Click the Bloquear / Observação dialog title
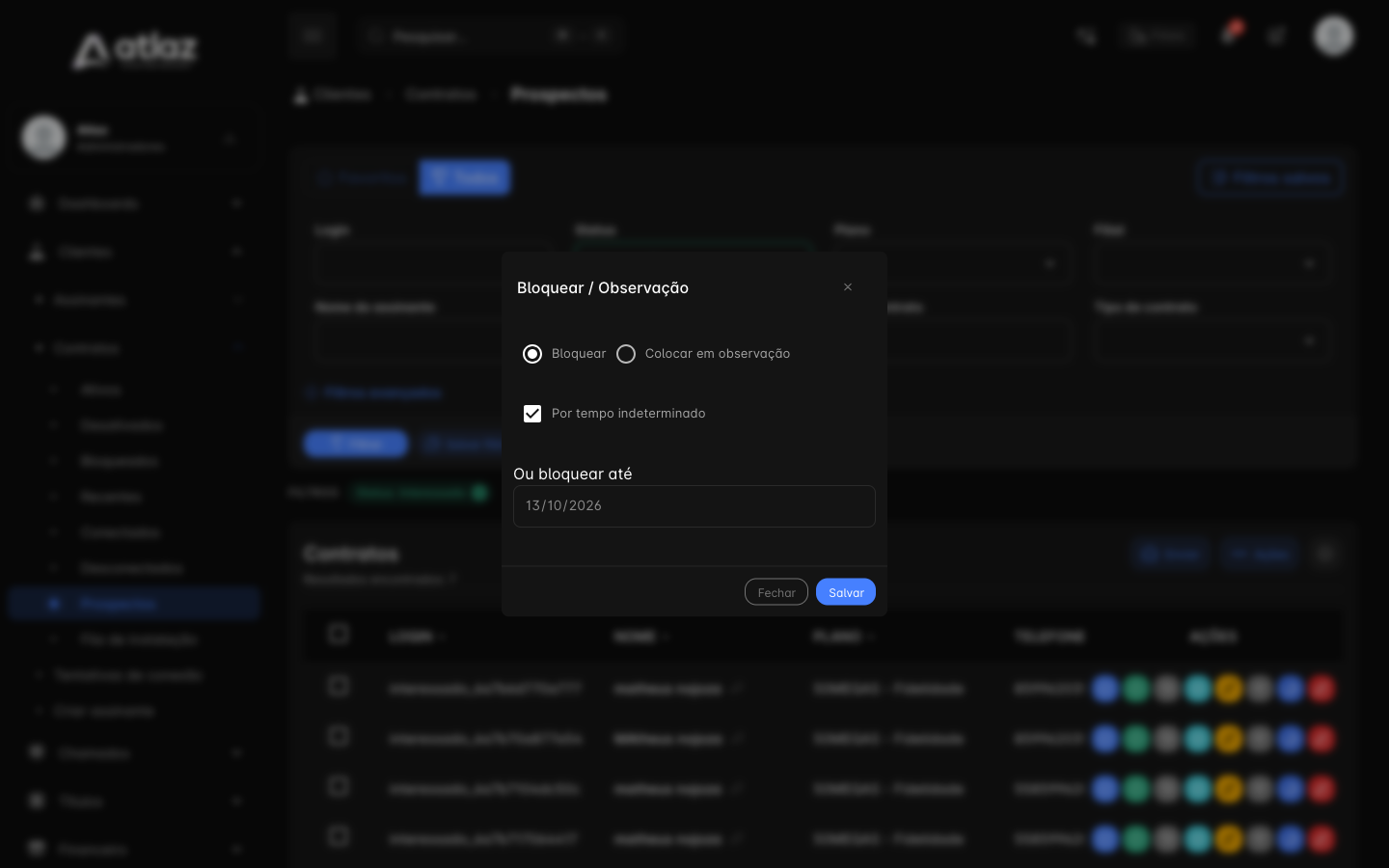The height and width of the screenshot is (868, 1389). 603,287
